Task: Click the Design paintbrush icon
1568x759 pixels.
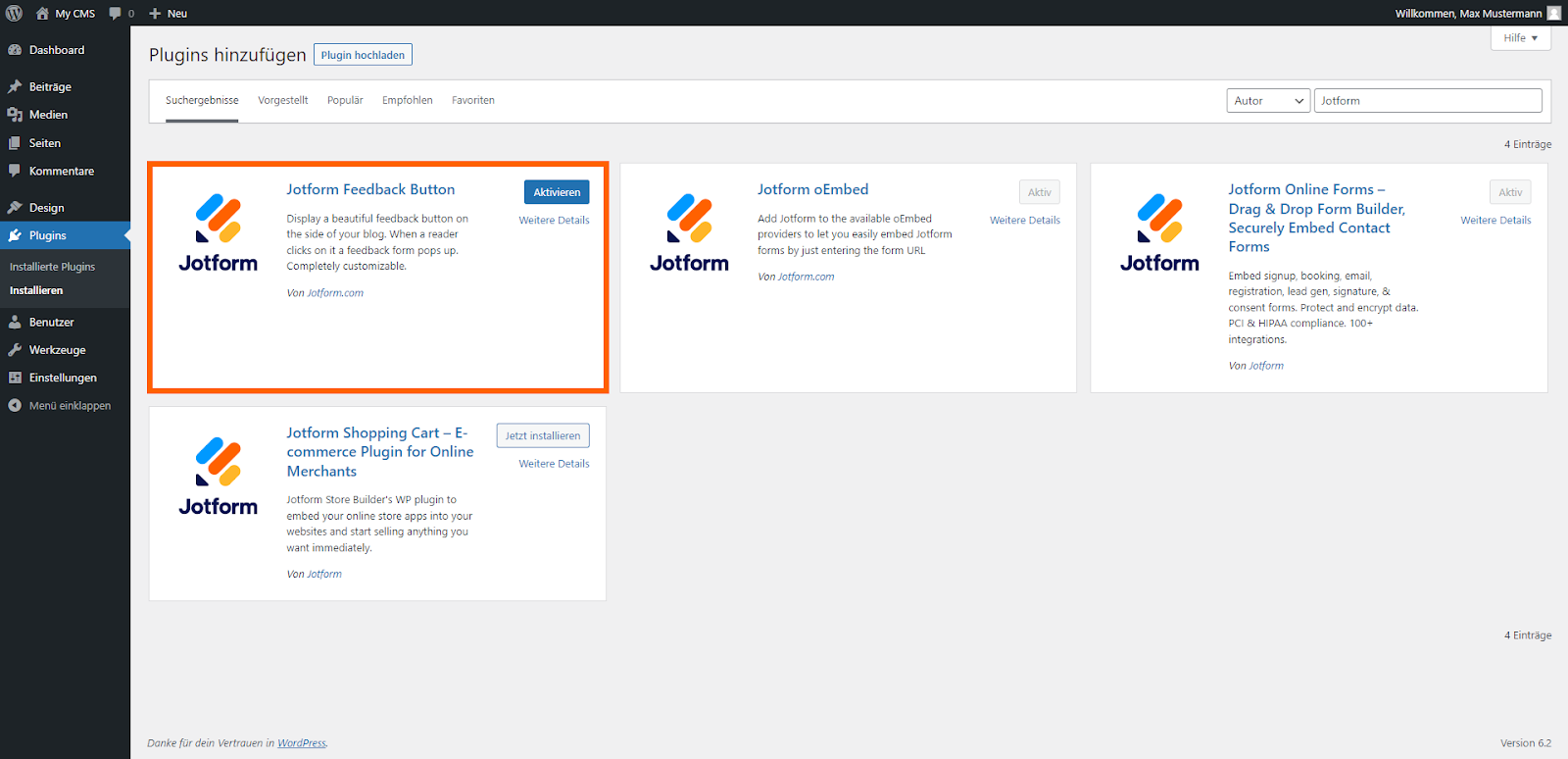Action: [15, 208]
